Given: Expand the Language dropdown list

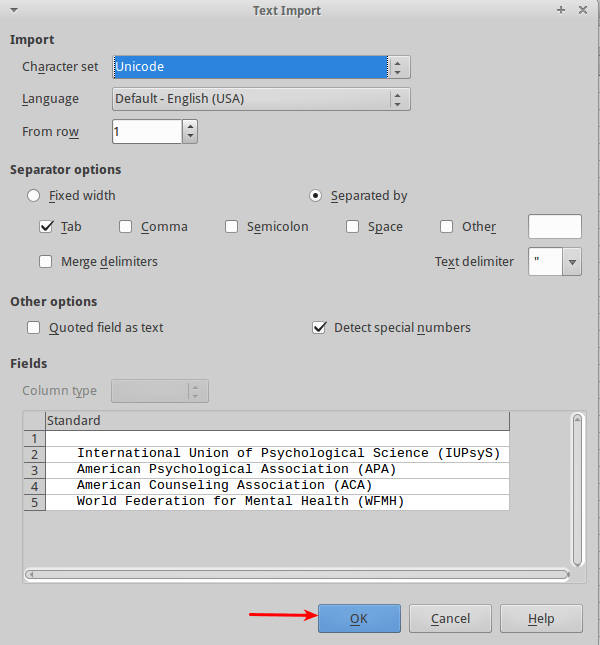Looking at the screenshot, I should pyautogui.click(x=398, y=99).
